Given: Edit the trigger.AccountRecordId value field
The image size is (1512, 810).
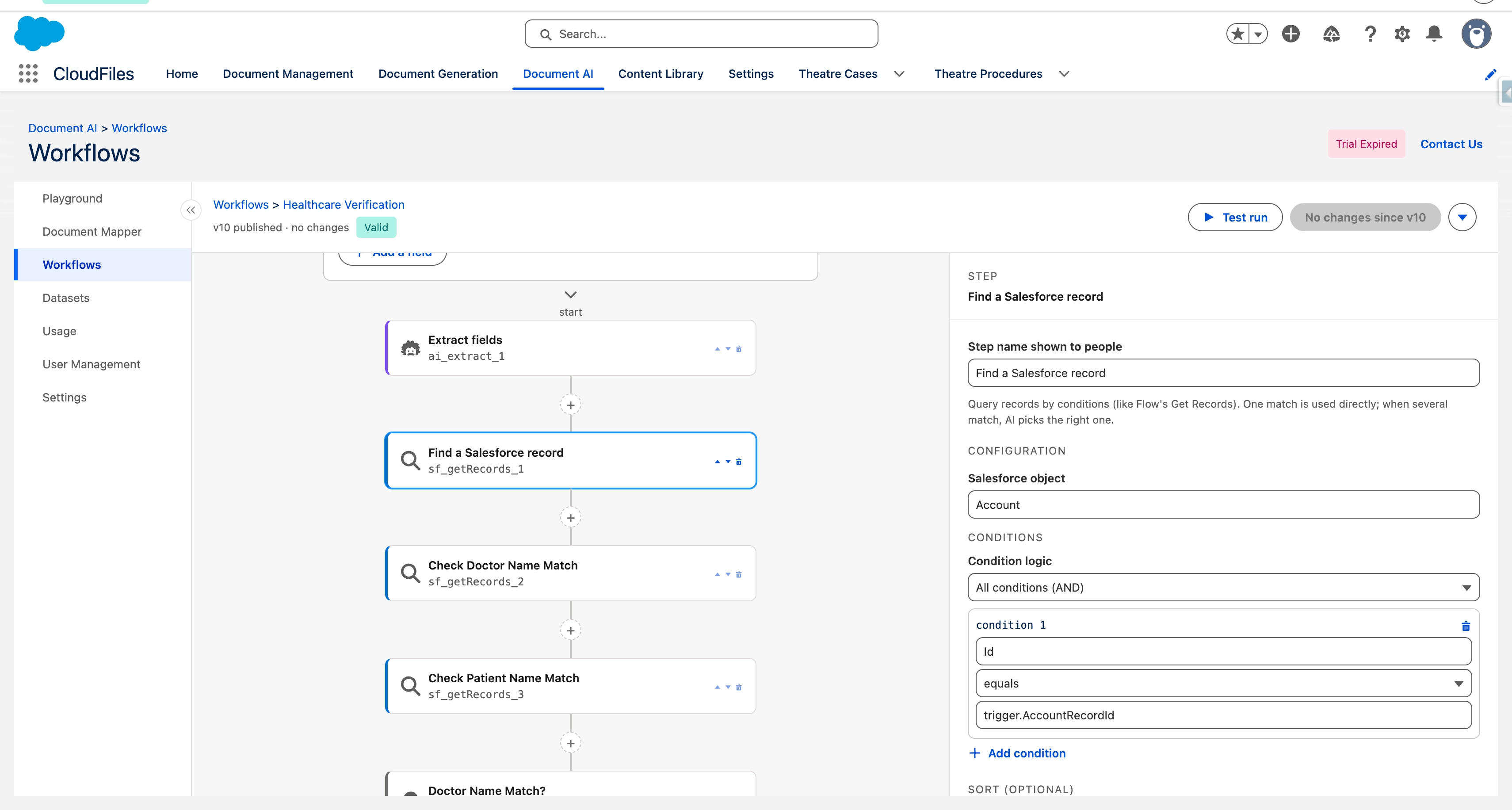Looking at the screenshot, I should tap(1223, 715).
